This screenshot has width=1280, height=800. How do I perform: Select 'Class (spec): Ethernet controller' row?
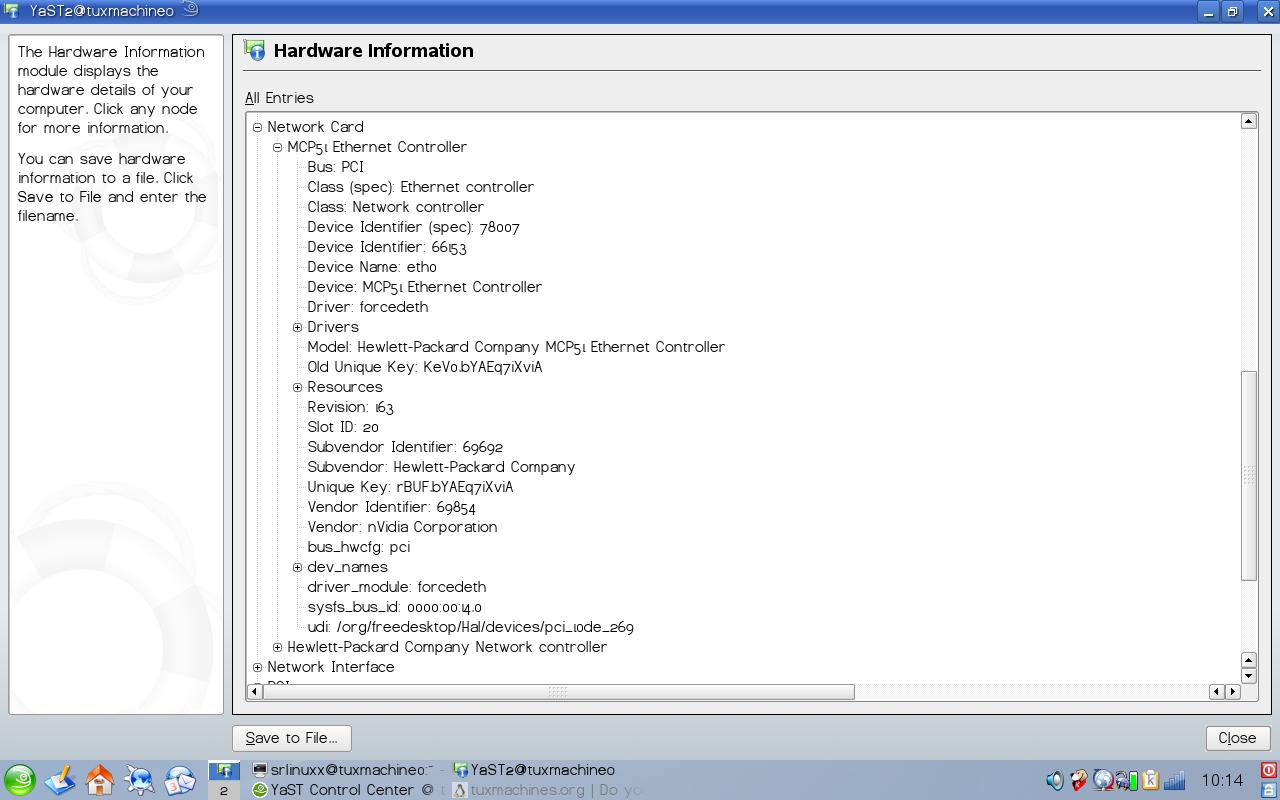(420, 187)
